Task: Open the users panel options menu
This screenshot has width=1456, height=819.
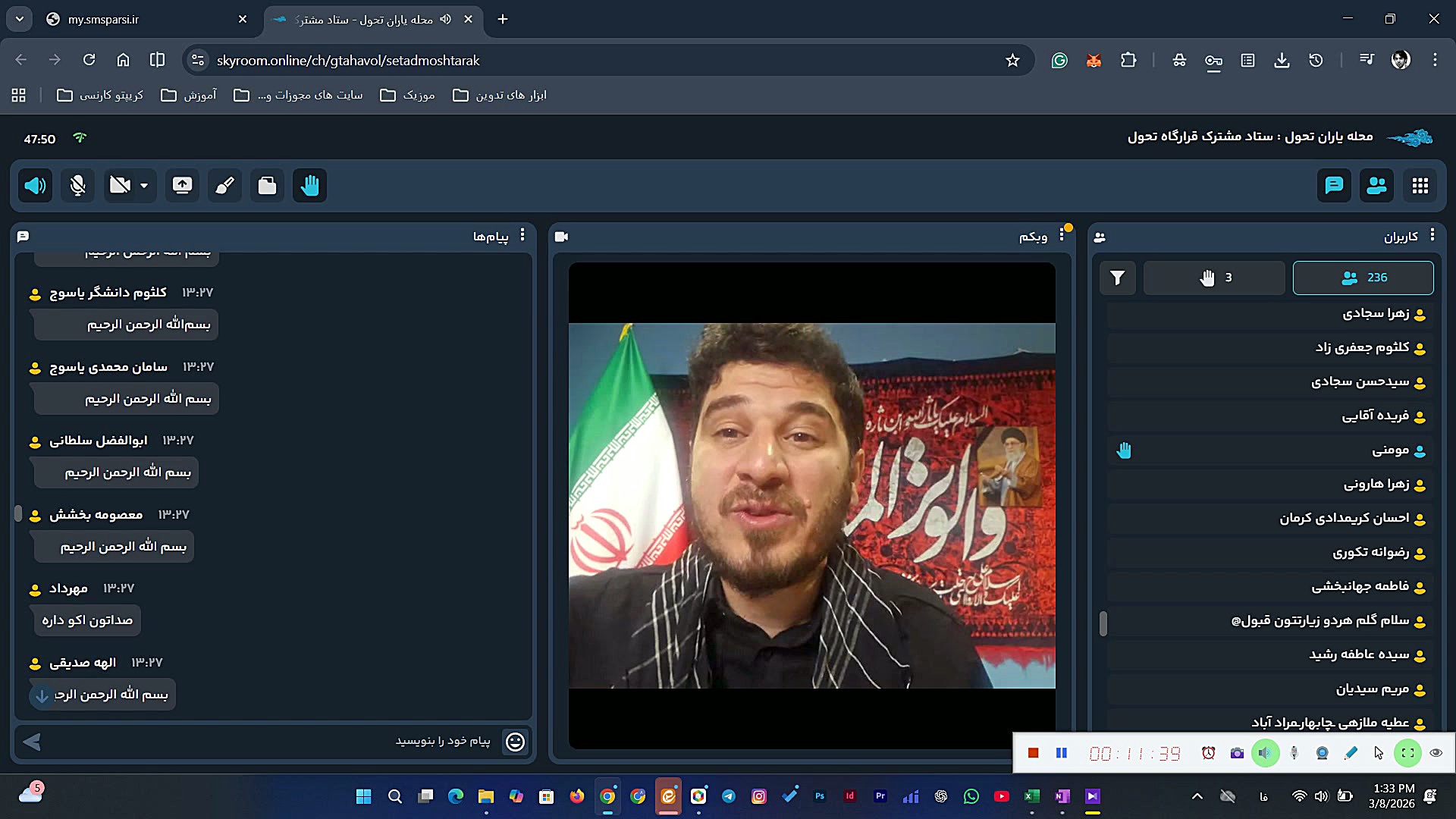Action: [1432, 236]
